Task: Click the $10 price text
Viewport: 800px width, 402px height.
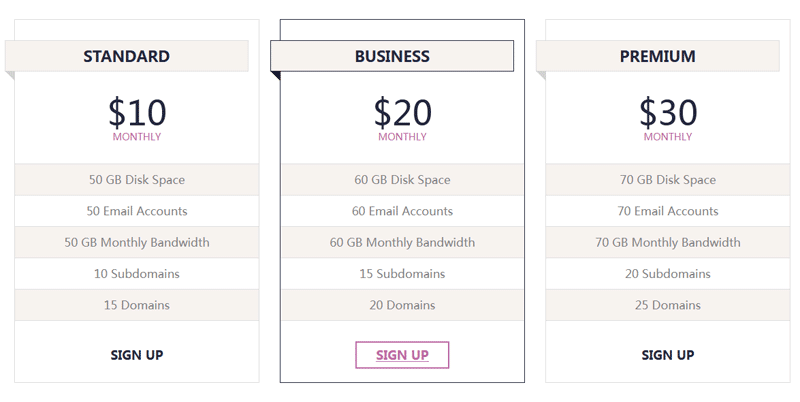Action: click(x=137, y=112)
